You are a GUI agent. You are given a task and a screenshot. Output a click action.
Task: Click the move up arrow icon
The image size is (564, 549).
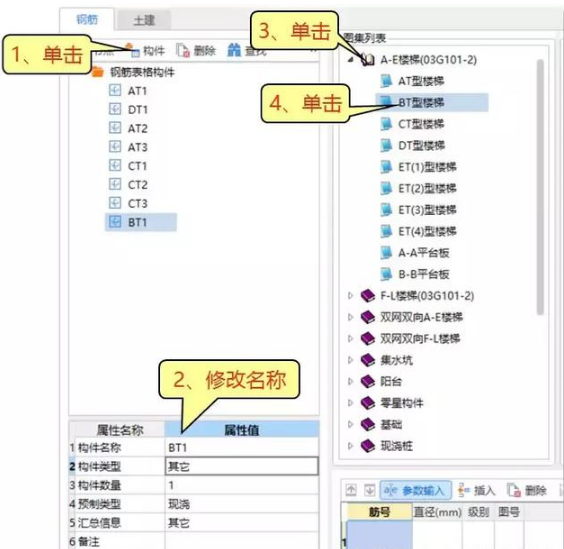tap(351, 490)
